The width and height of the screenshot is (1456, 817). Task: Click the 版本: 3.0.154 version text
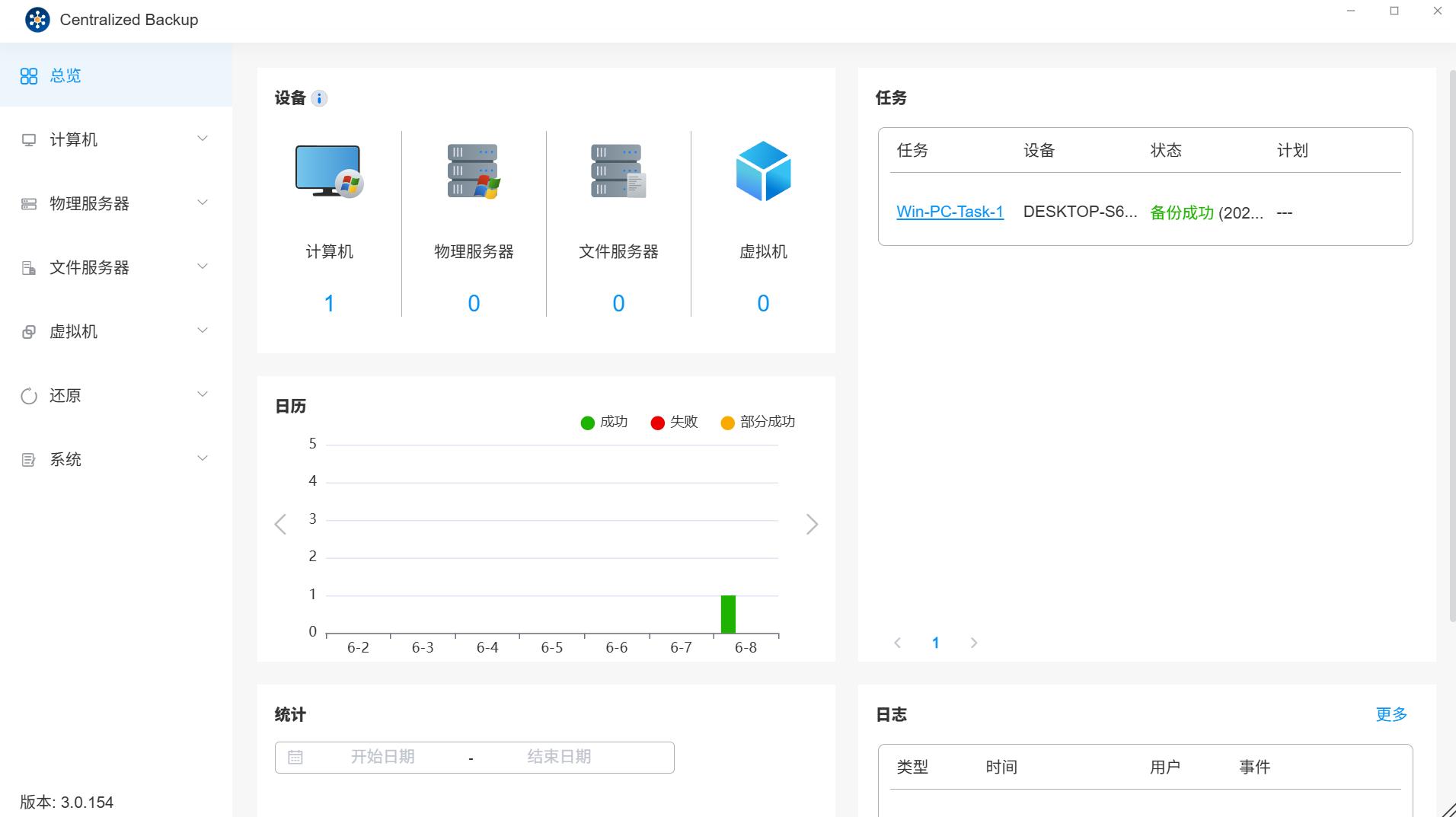[66, 803]
